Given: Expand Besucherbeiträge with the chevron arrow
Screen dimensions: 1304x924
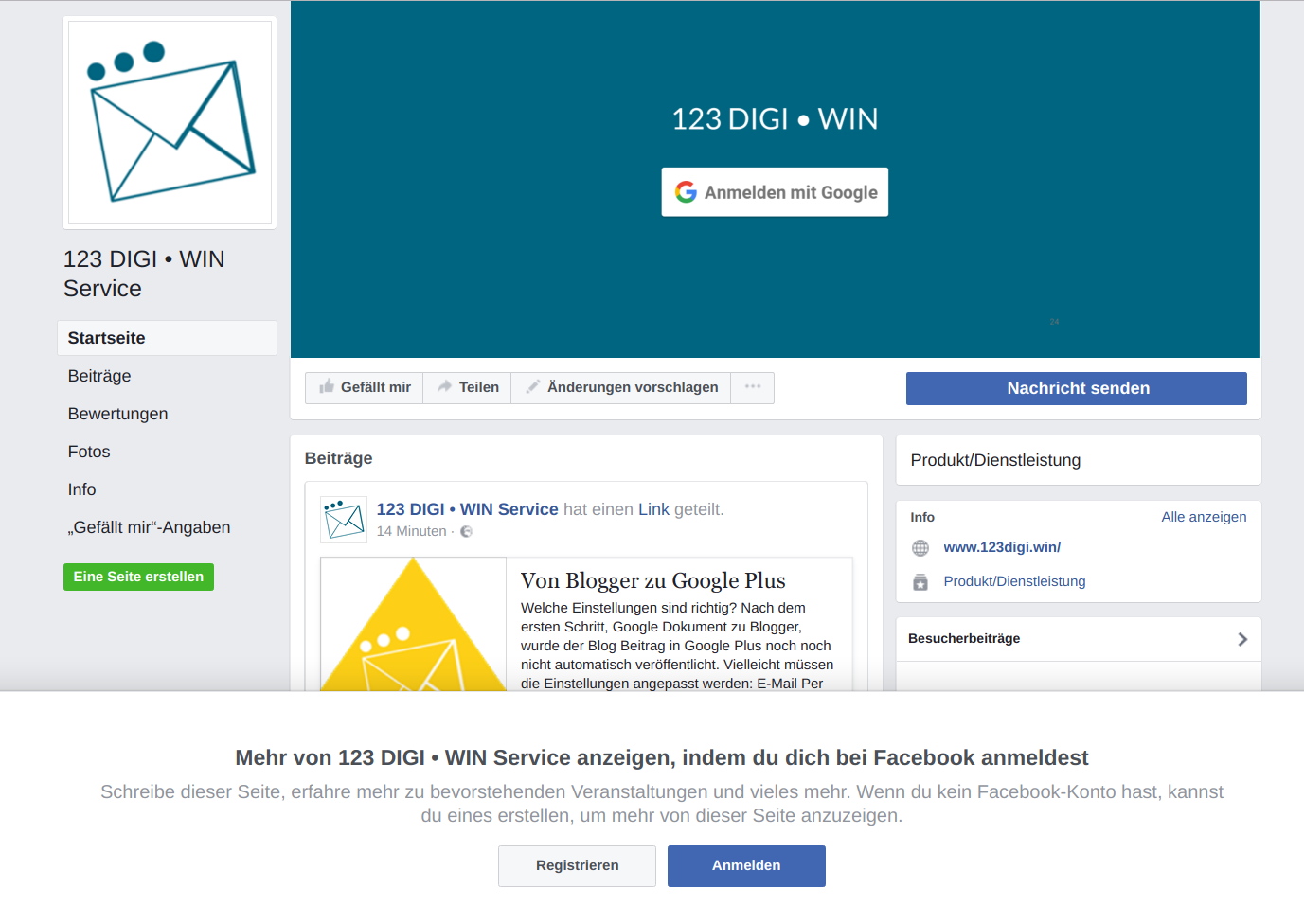Looking at the screenshot, I should click(1242, 639).
